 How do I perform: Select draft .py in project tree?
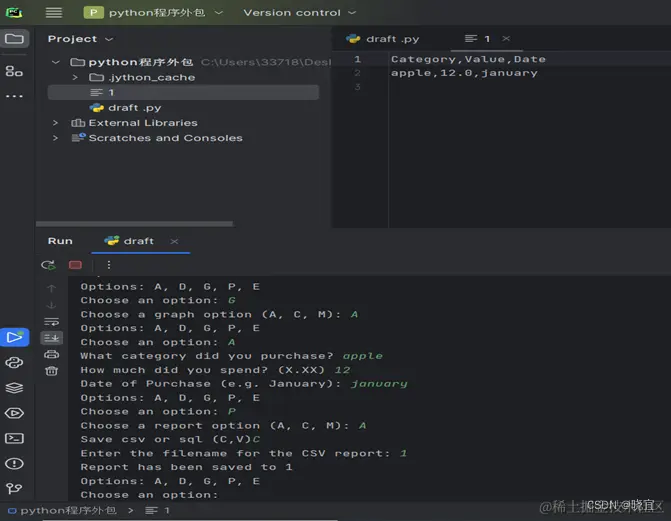coord(126,108)
